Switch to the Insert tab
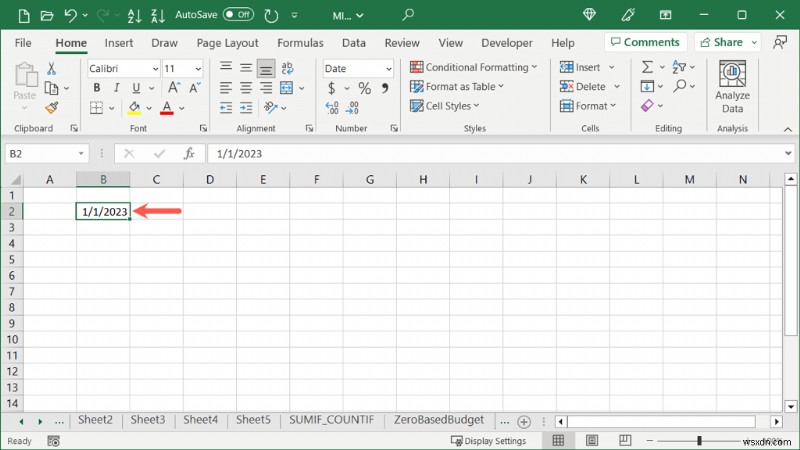 (118, 43)
